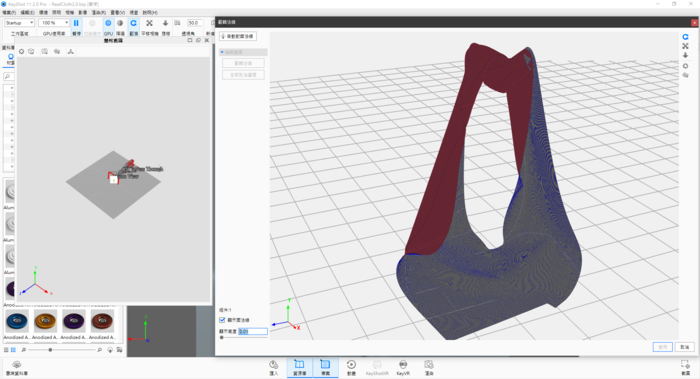The height and width of the screenshot is (379, 700).
Task: Open the Help menu in menu bar
Action: click(x=150, y=12)
